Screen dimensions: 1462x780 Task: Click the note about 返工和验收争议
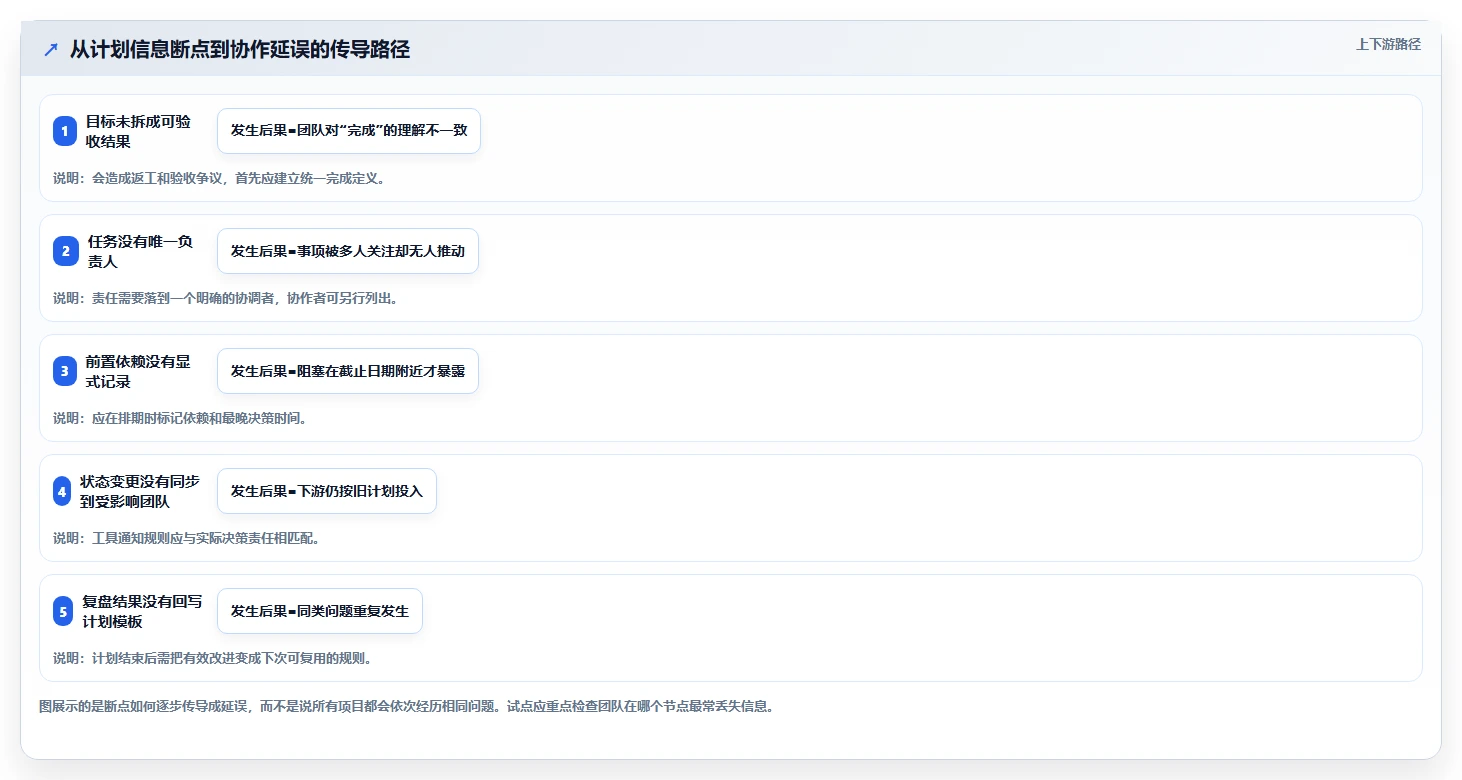click(220, 178)
